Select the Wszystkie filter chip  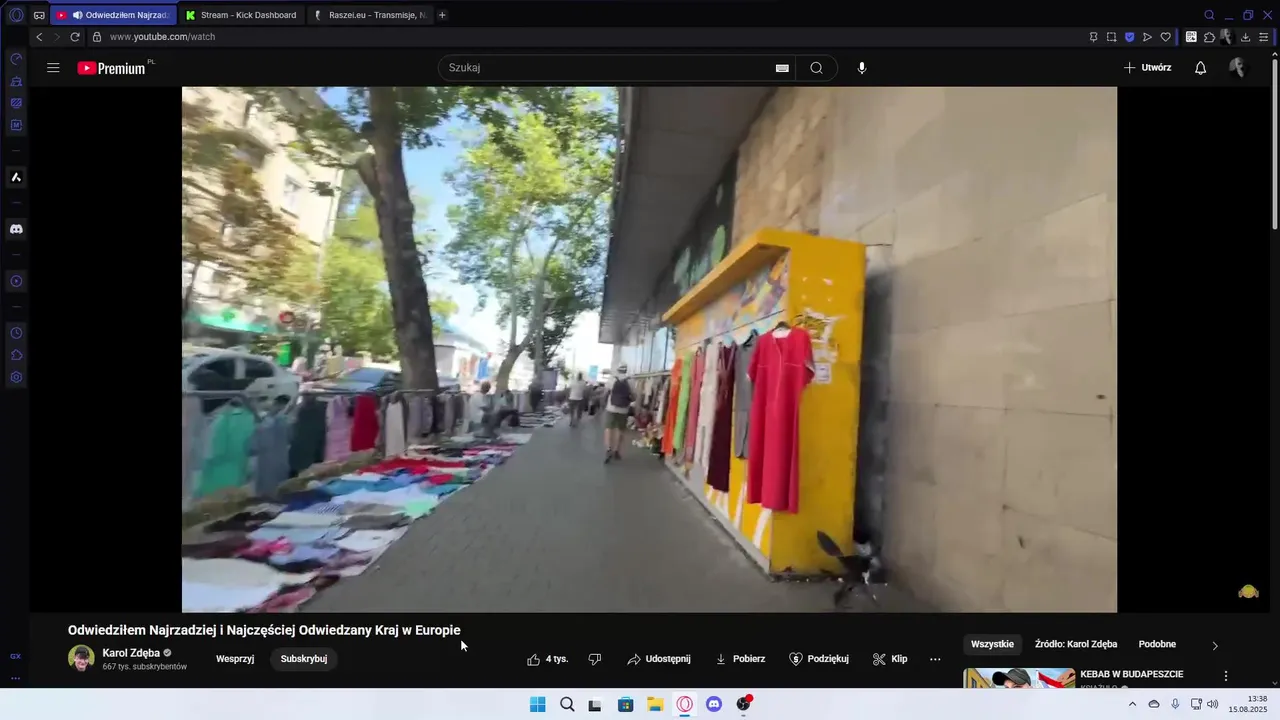click(992, 645)
